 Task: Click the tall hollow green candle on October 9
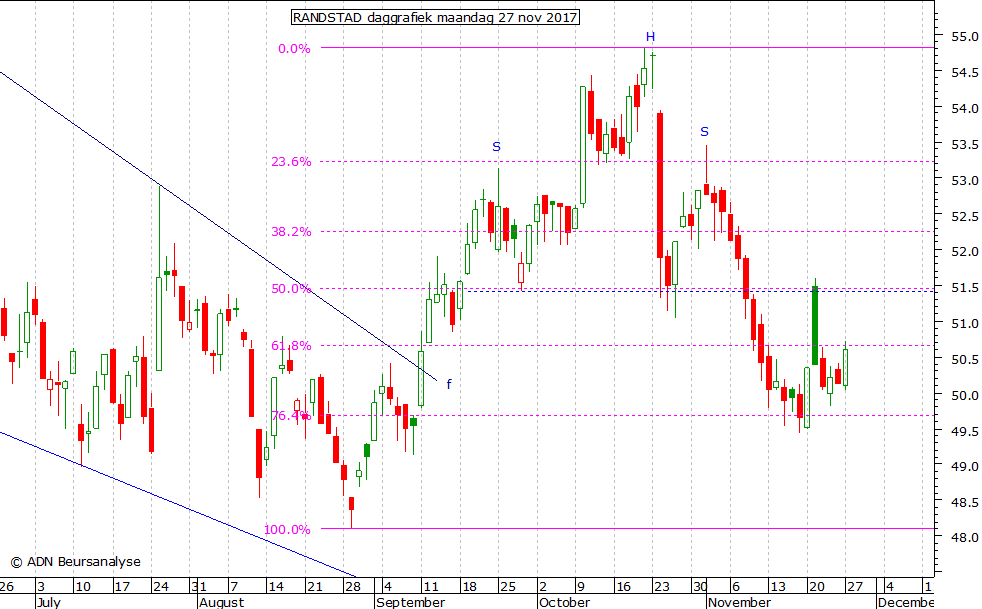pyautogui.click(x=583, y=145)
